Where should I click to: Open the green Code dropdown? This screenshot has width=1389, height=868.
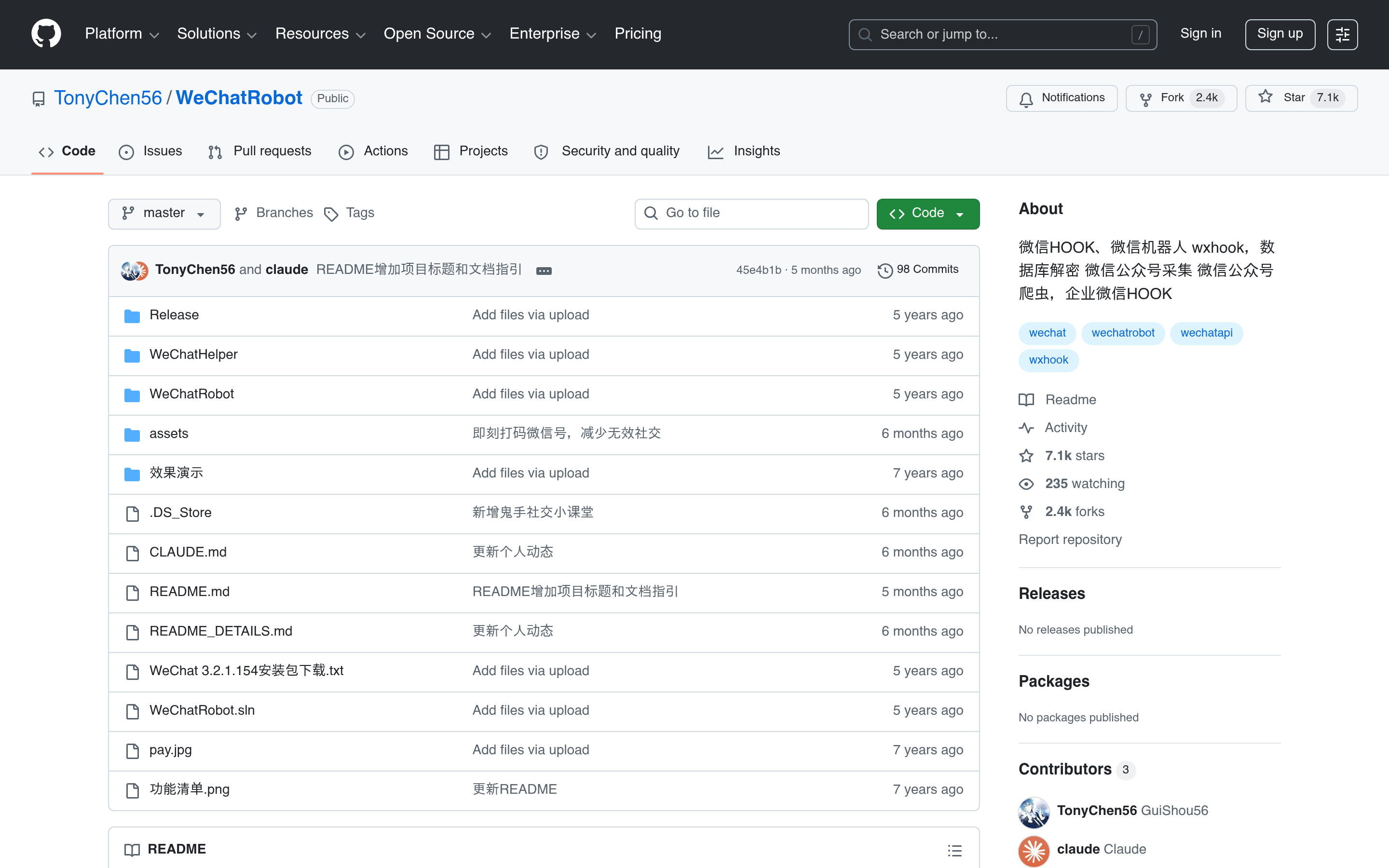point(927,214)
